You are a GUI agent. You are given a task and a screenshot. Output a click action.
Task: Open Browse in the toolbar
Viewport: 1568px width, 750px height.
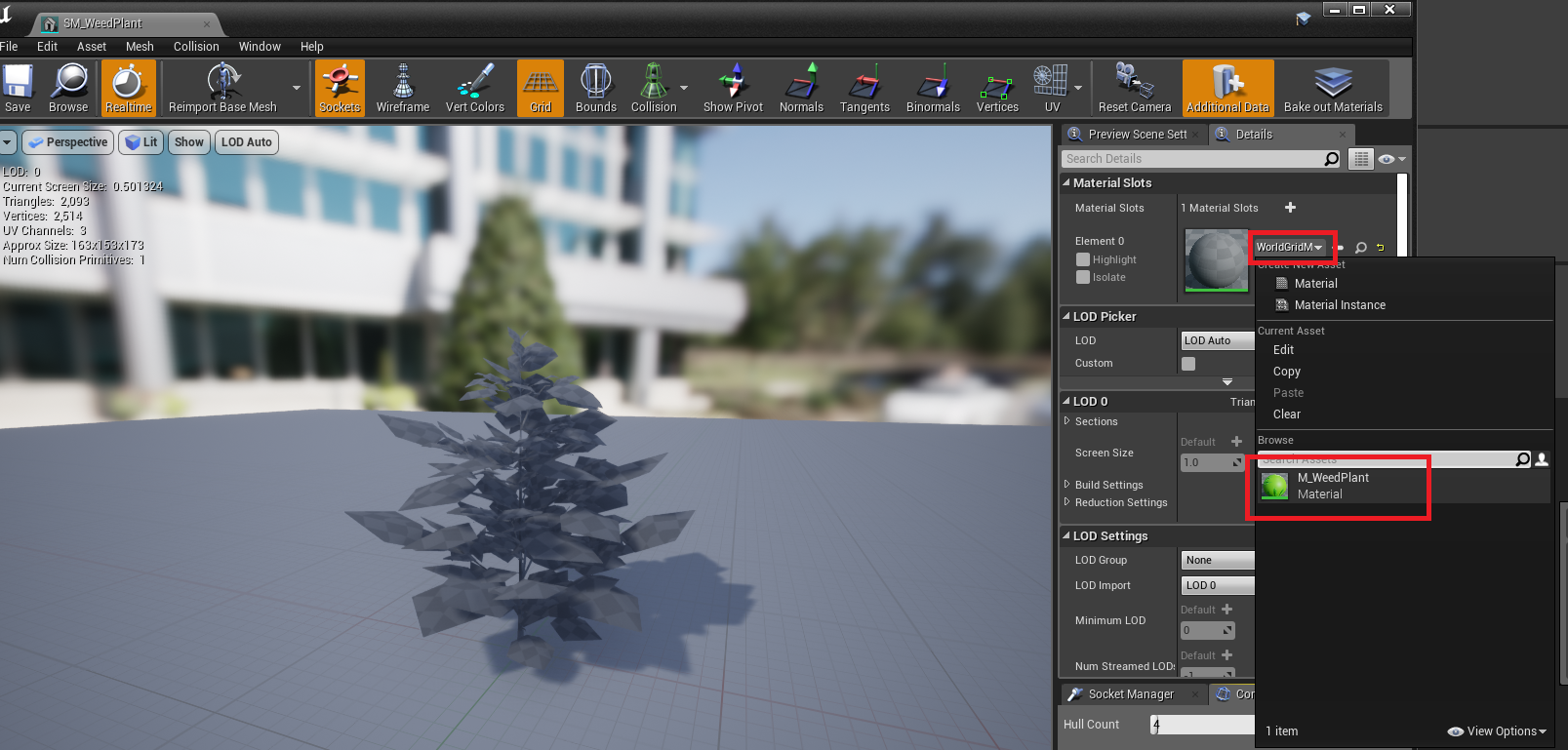(68, 88)
